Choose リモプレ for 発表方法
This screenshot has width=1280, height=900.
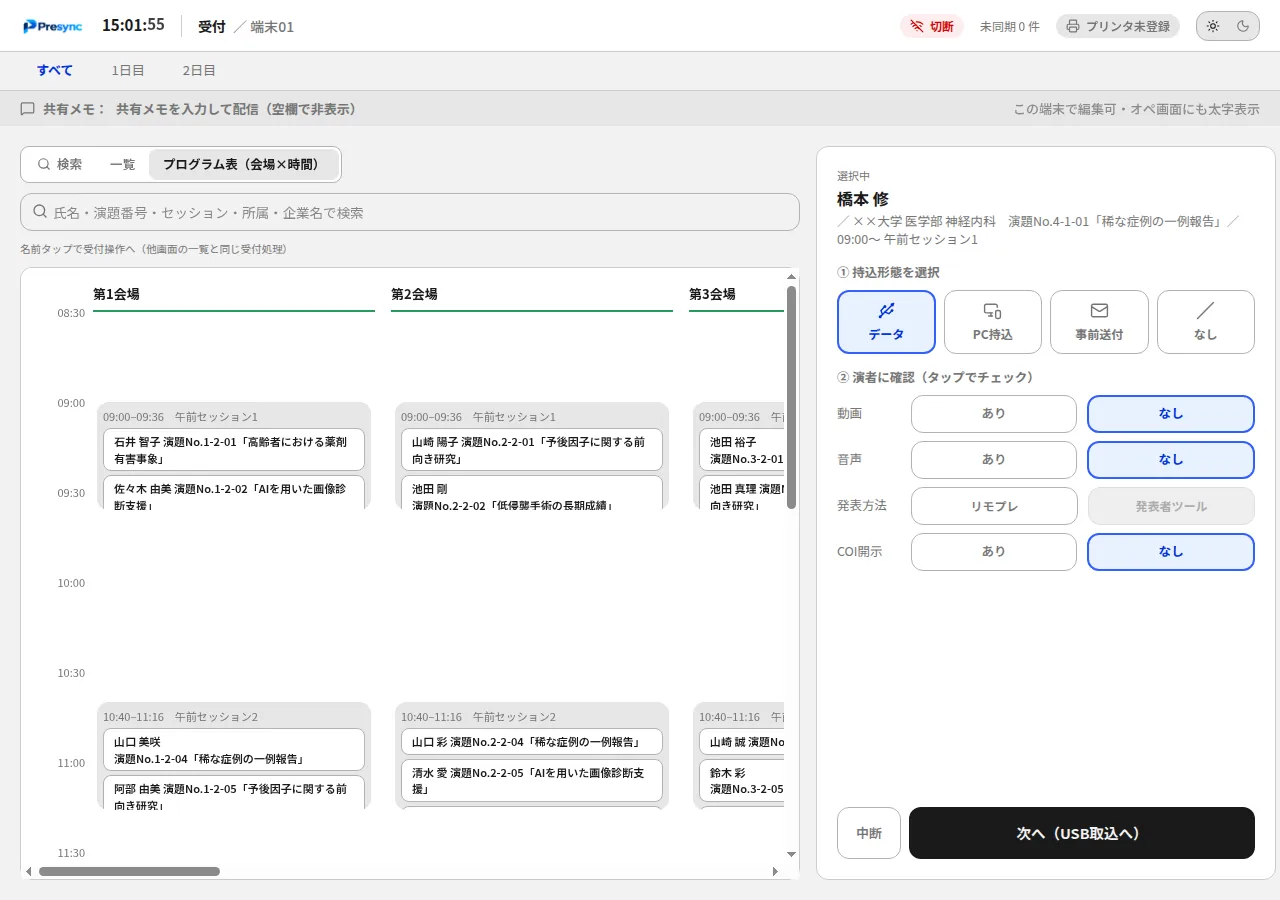[994, 506]
